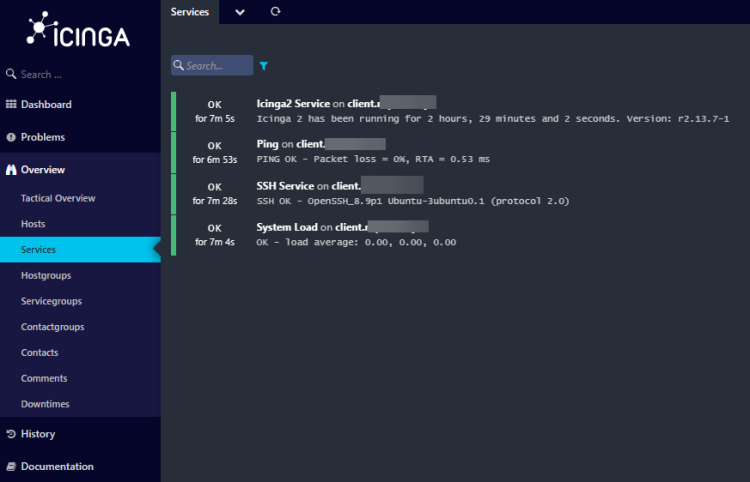Switch to the Services tab
This screenshot has width=750, height=482.
click(190, 12)
